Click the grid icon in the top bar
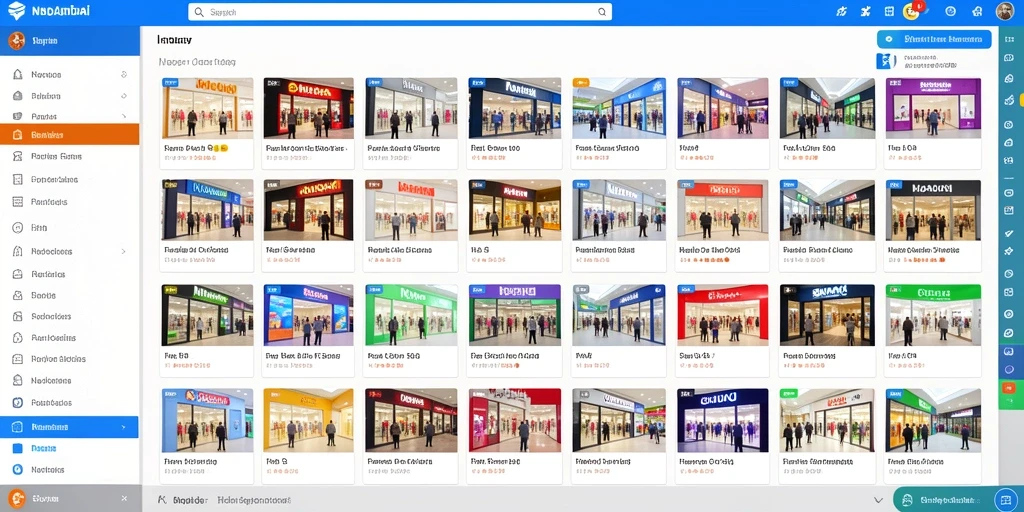Image resolution: width=1024 pixels, height=512 pixels. 889,11
